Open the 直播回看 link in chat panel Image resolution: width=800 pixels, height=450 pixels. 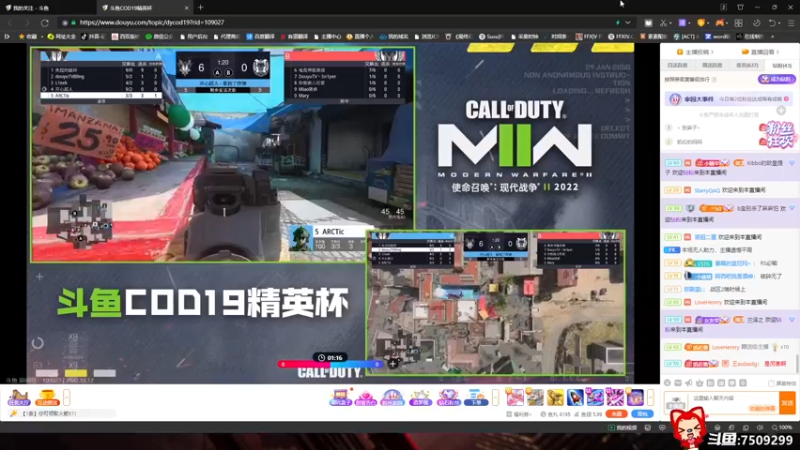(x=762, y=52)
